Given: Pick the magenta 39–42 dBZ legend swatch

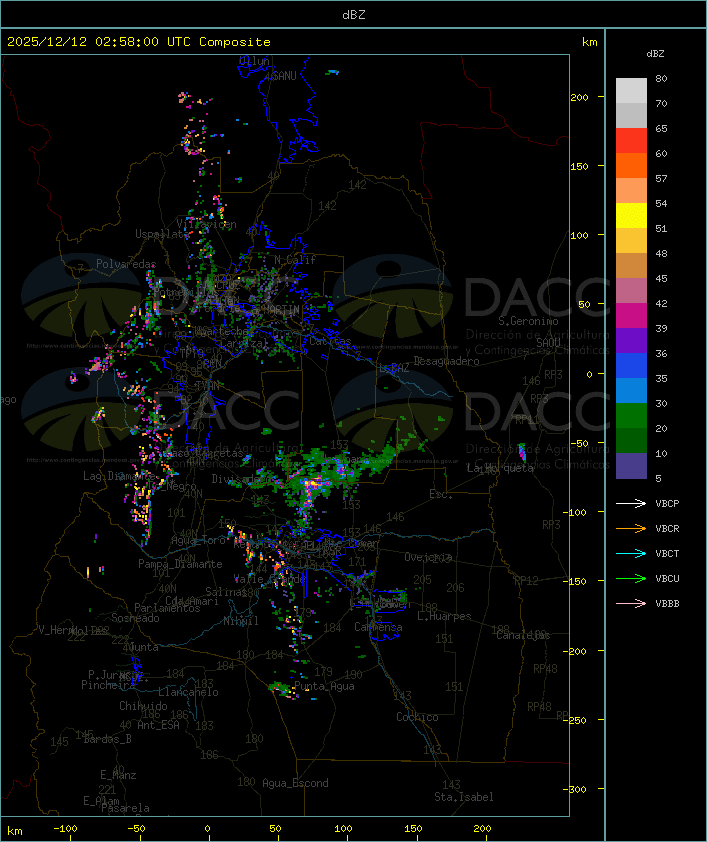Looking at the screenshot, I should coord(631,315).
